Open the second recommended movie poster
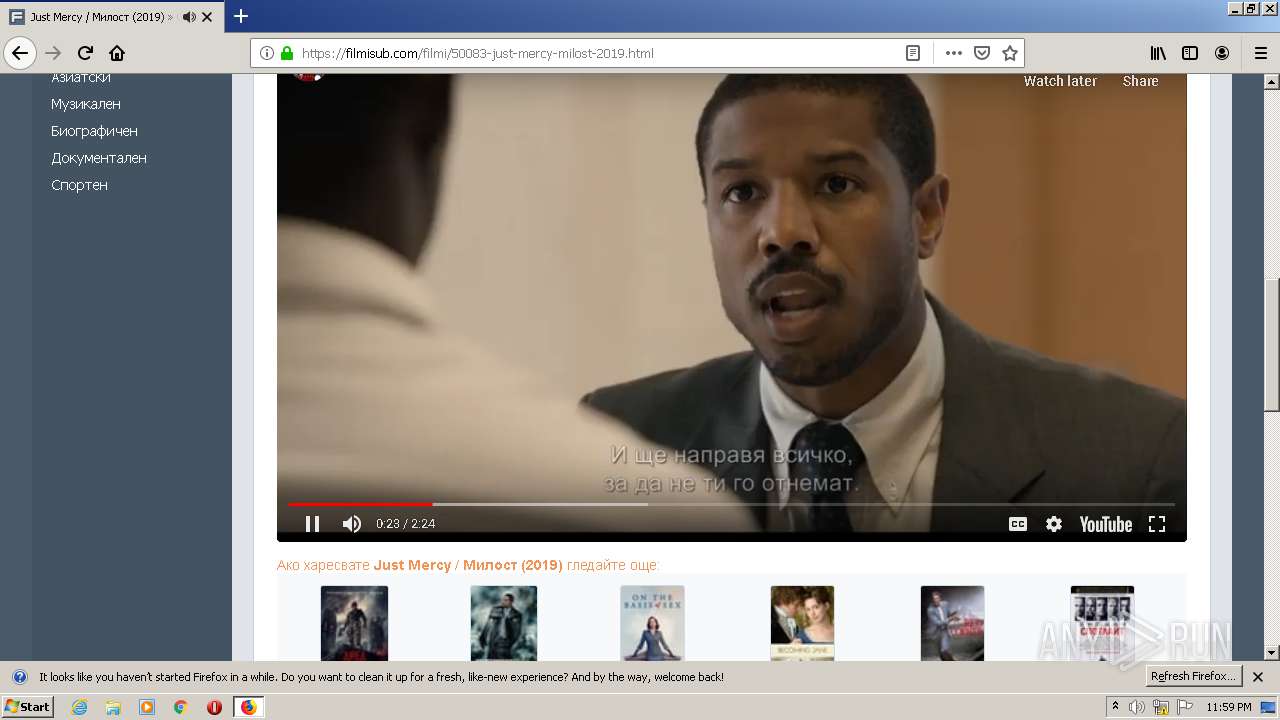 click(x=504, y=623)
